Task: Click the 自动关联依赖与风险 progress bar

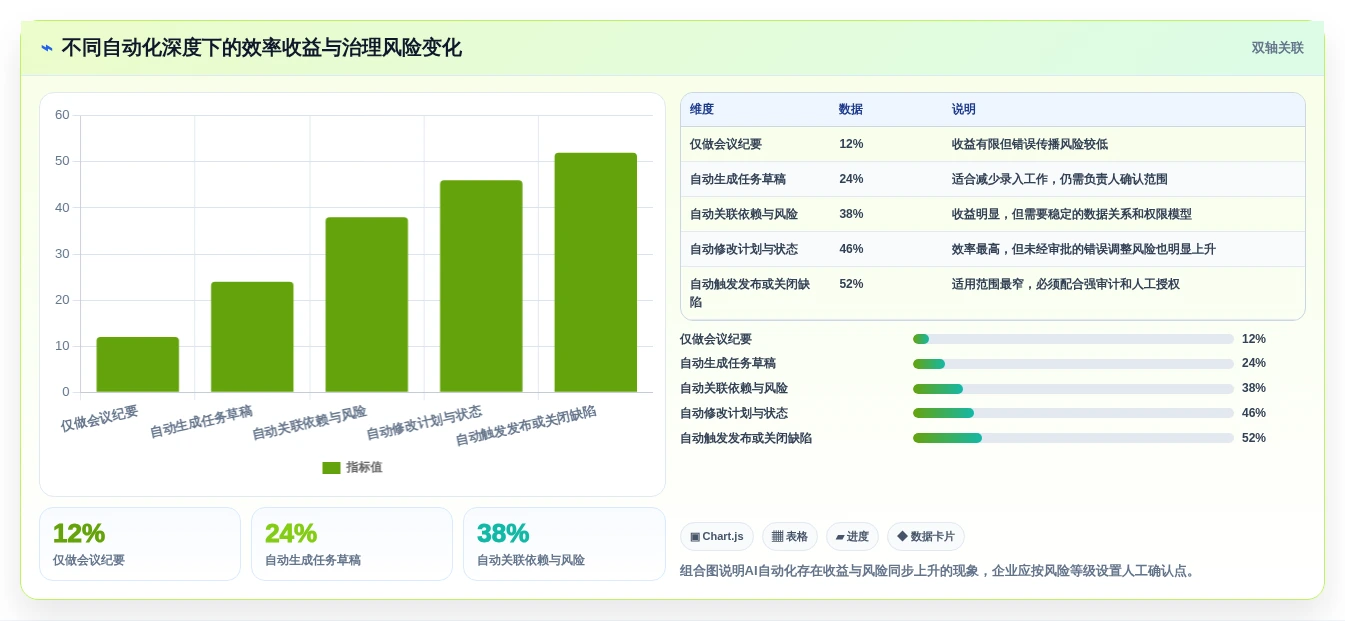Action: tap(1073, 388)
